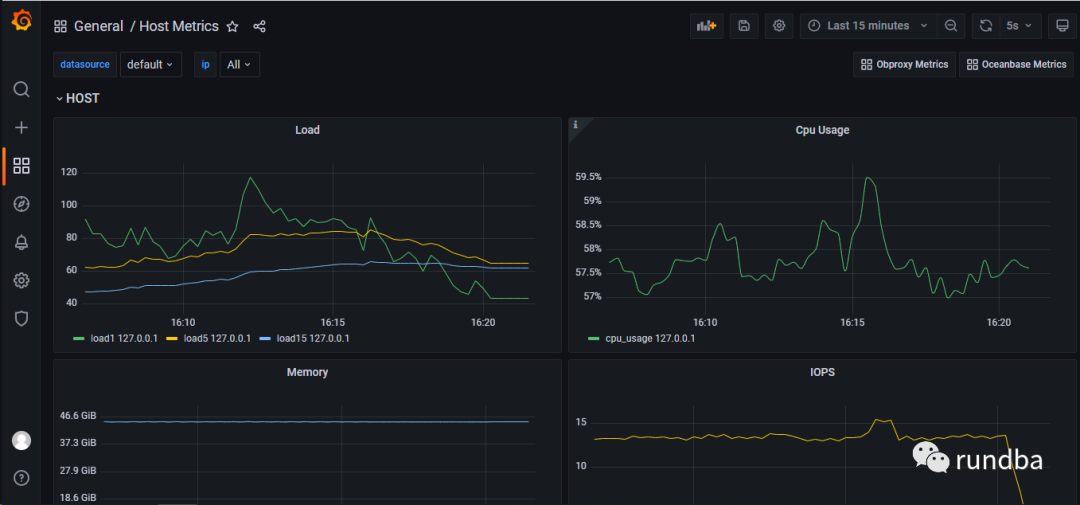Open the Alerting bell icon
The width and height of the screenshot is (1080, 505).
point(21,242)
